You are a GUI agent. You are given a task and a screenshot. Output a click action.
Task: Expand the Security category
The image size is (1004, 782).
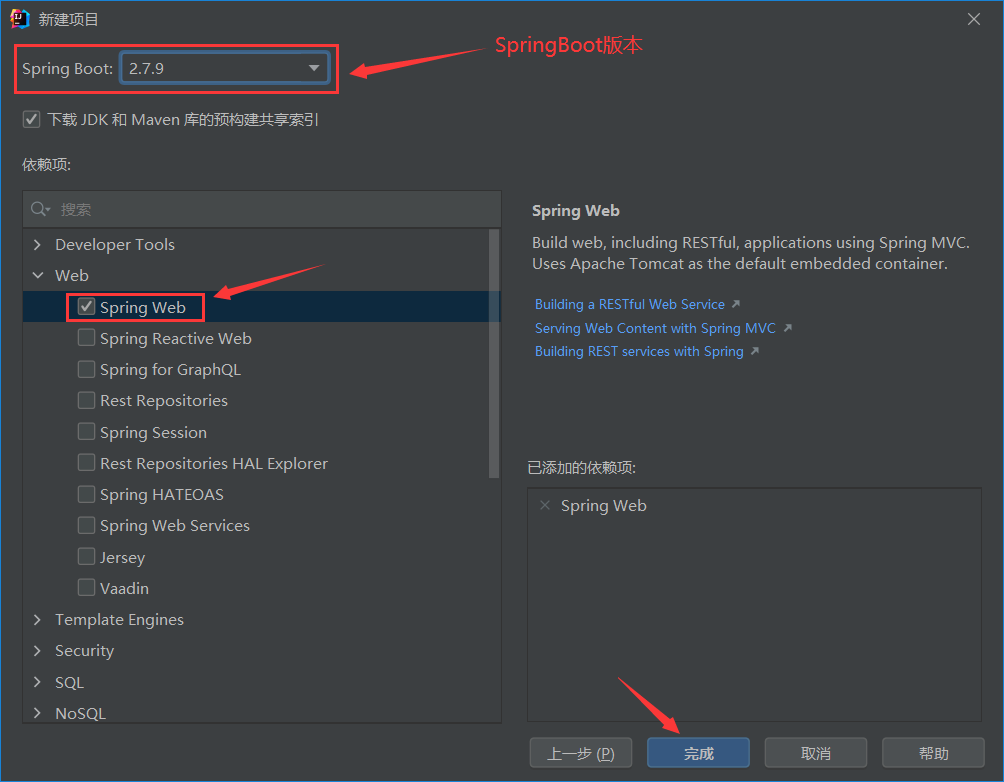pos(38,651)
